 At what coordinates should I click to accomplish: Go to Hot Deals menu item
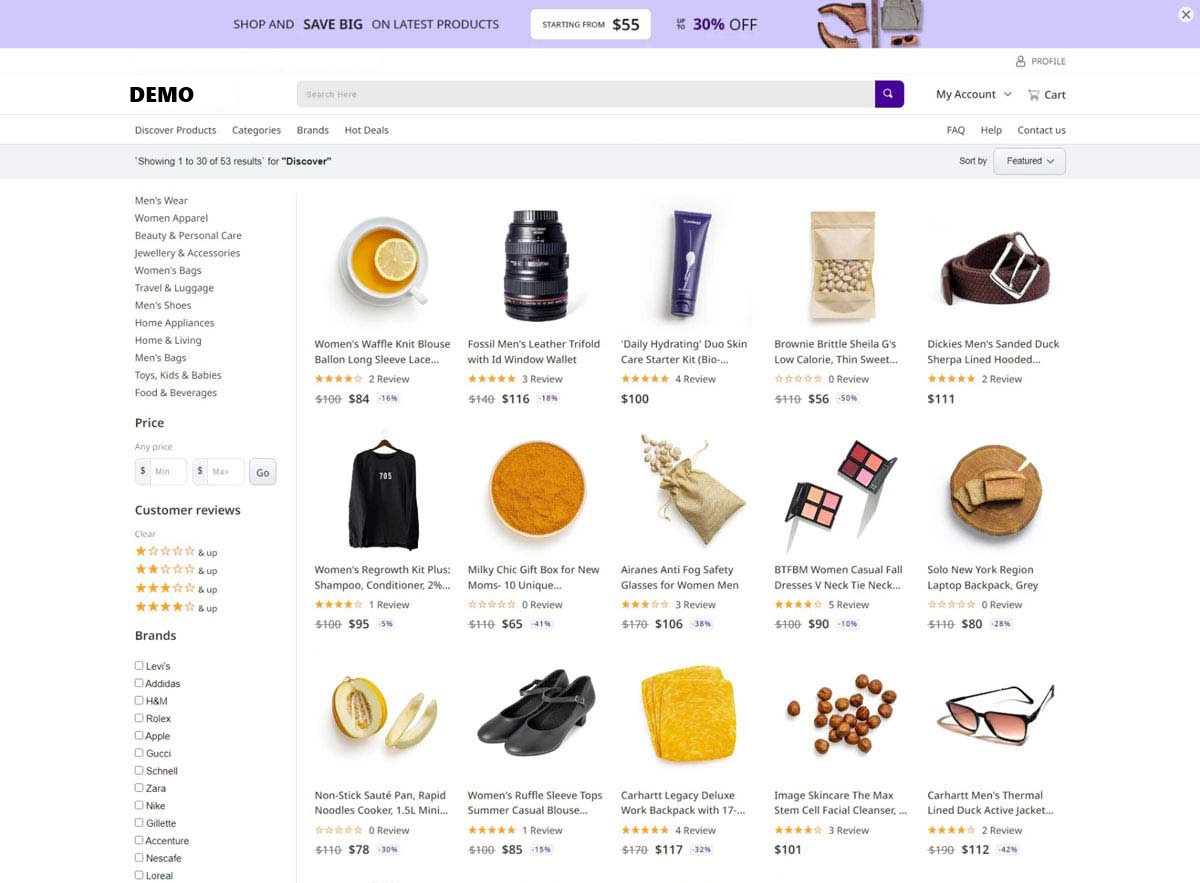click(x=366, y=130)
